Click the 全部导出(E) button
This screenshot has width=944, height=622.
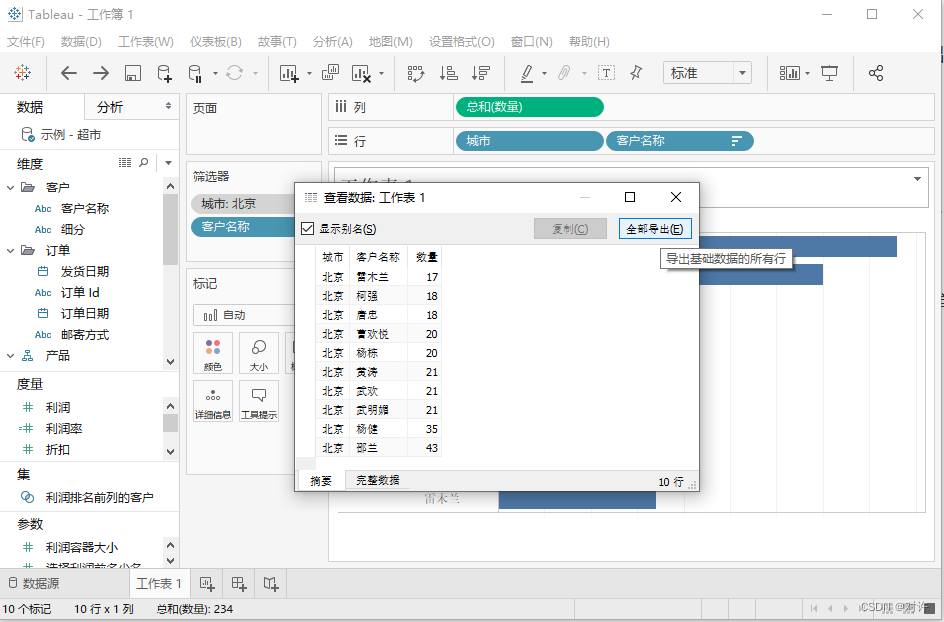(x=655, y=229)
